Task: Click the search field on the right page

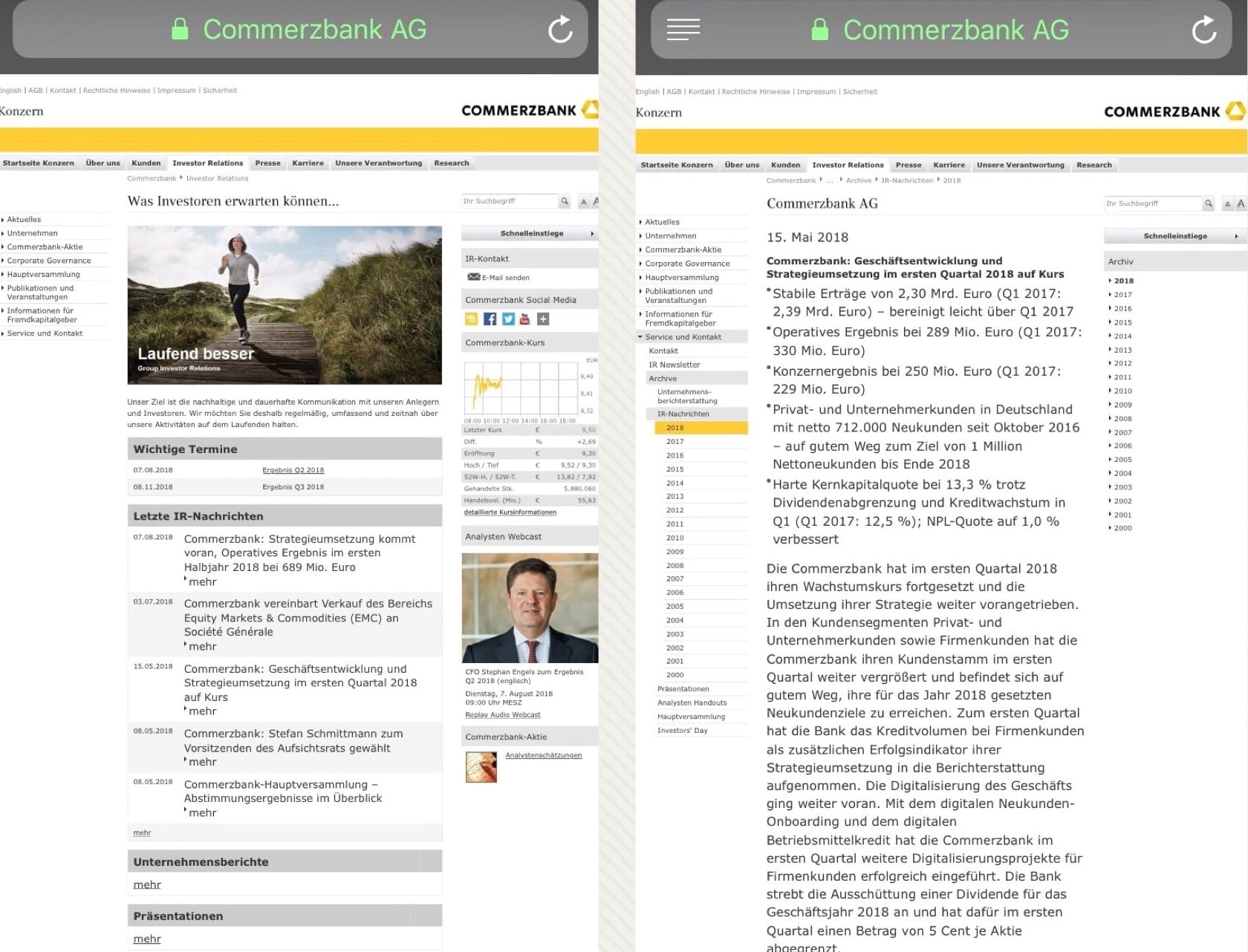Action: tap(1152, 203)
